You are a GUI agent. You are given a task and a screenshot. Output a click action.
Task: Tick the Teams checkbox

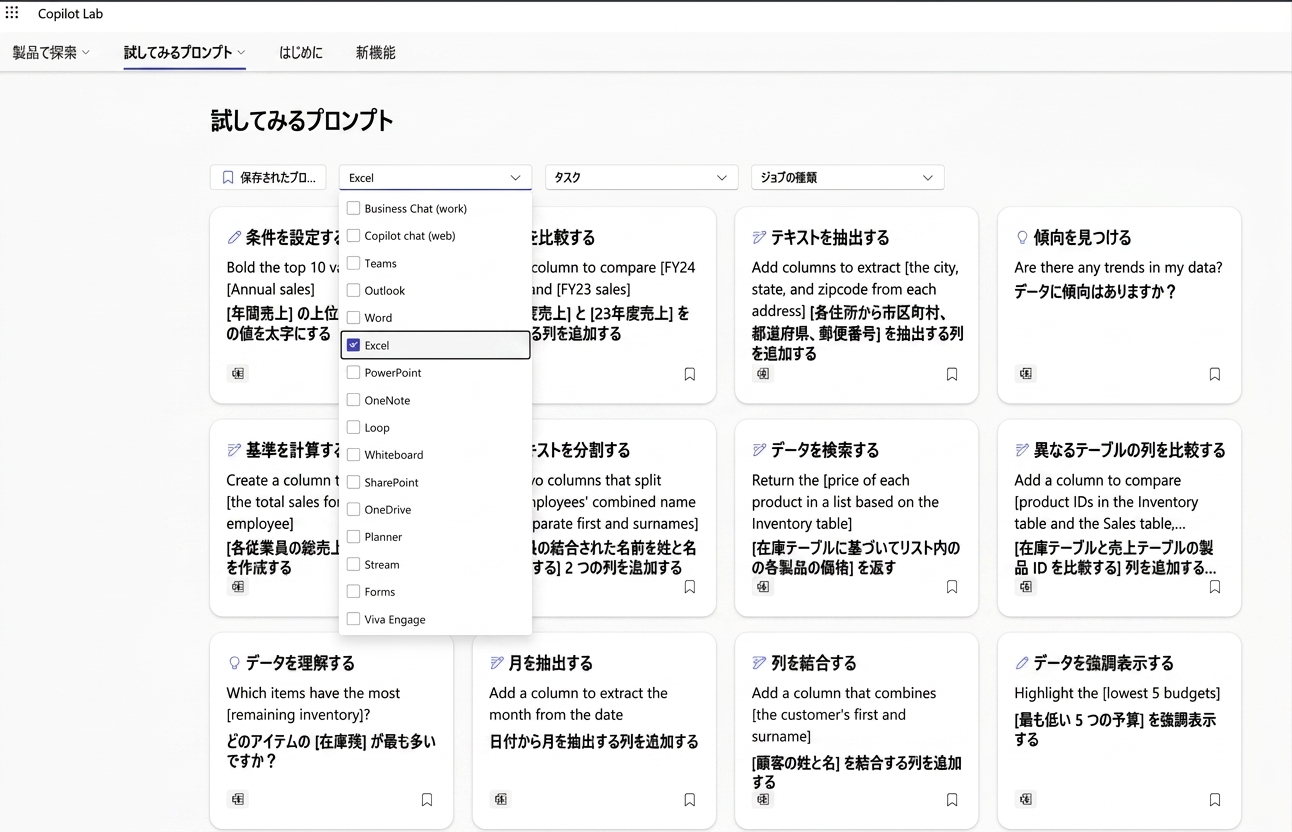tap(353, 263)
